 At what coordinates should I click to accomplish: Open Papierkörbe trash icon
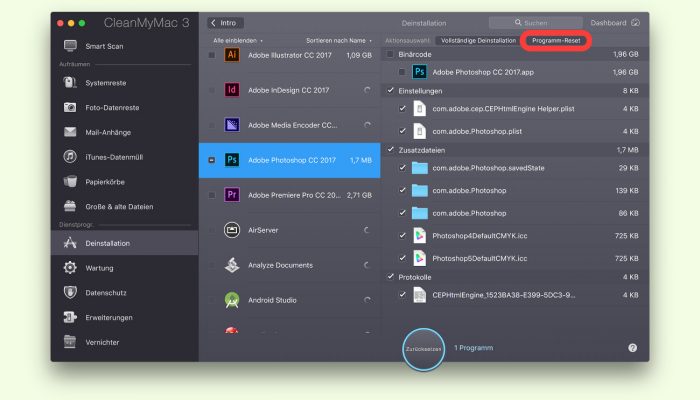pos(70,181)
